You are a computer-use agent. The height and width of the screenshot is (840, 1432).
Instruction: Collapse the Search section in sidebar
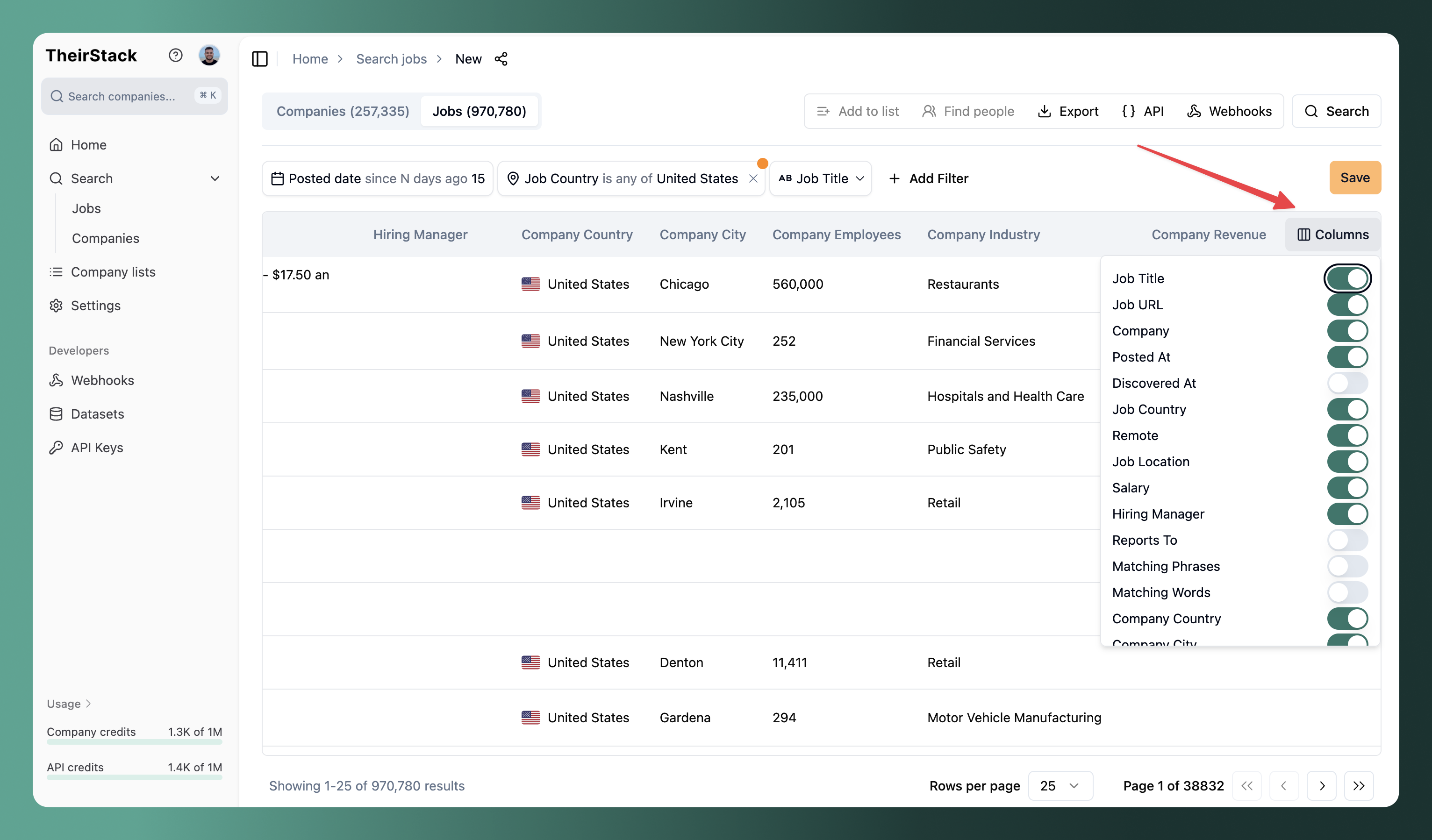[x=214, y=178]
